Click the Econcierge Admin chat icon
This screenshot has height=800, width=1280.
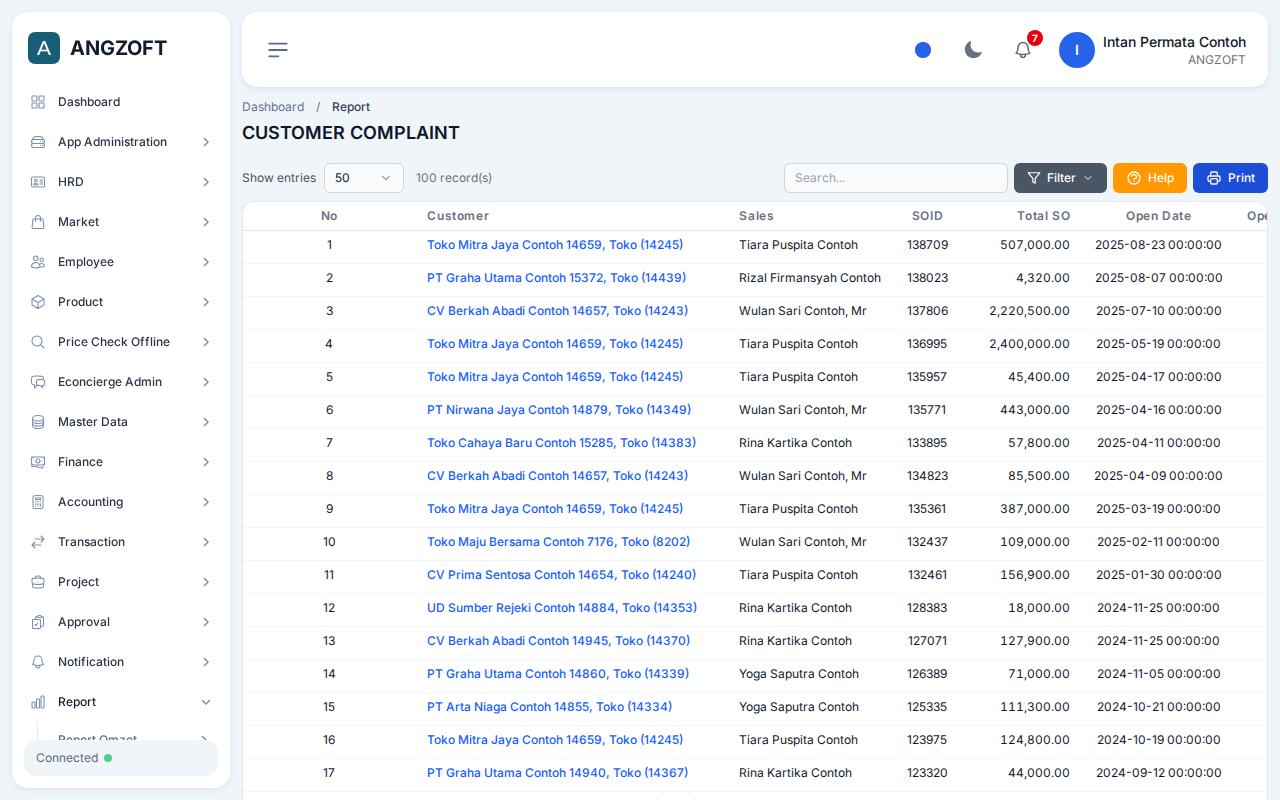click(38, 382)
